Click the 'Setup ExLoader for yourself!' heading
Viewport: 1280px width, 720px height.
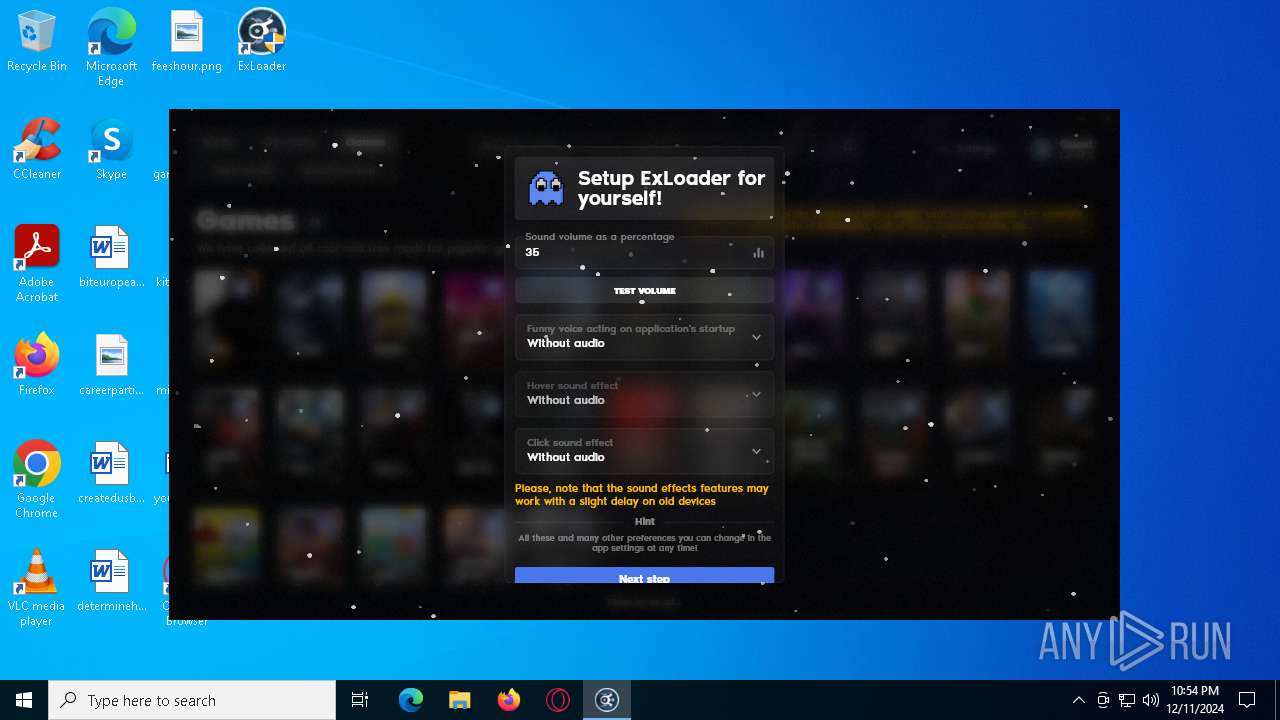(671, 188)
